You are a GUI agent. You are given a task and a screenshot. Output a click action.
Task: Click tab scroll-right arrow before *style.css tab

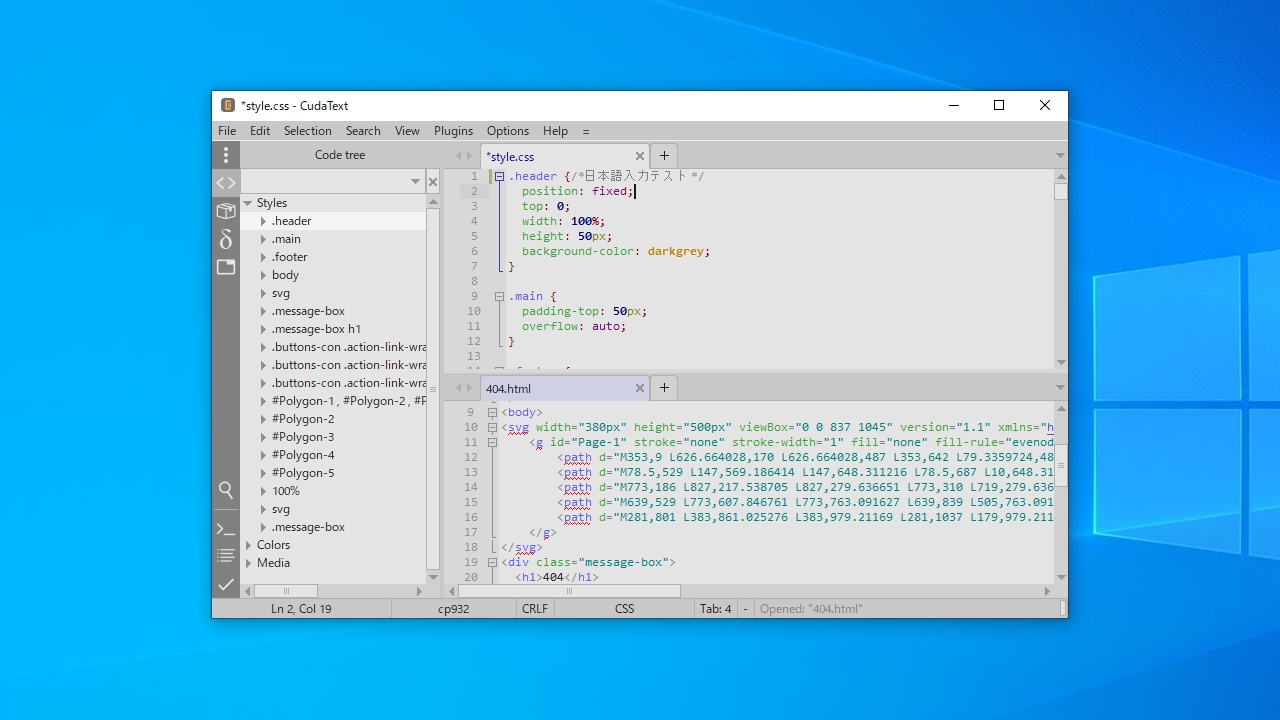[469, 156]
